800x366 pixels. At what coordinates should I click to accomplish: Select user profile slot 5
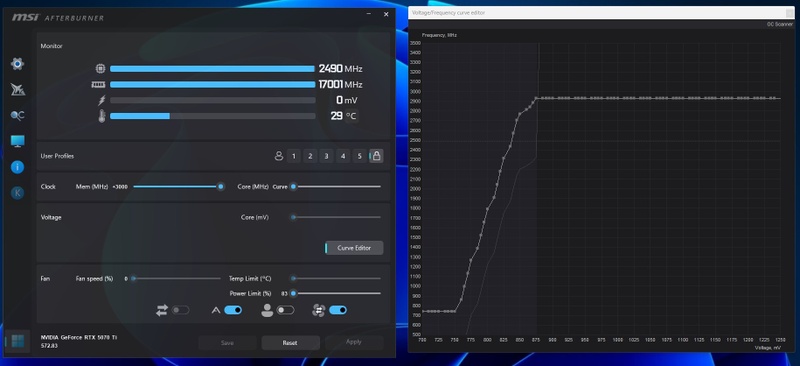(359, 156)
